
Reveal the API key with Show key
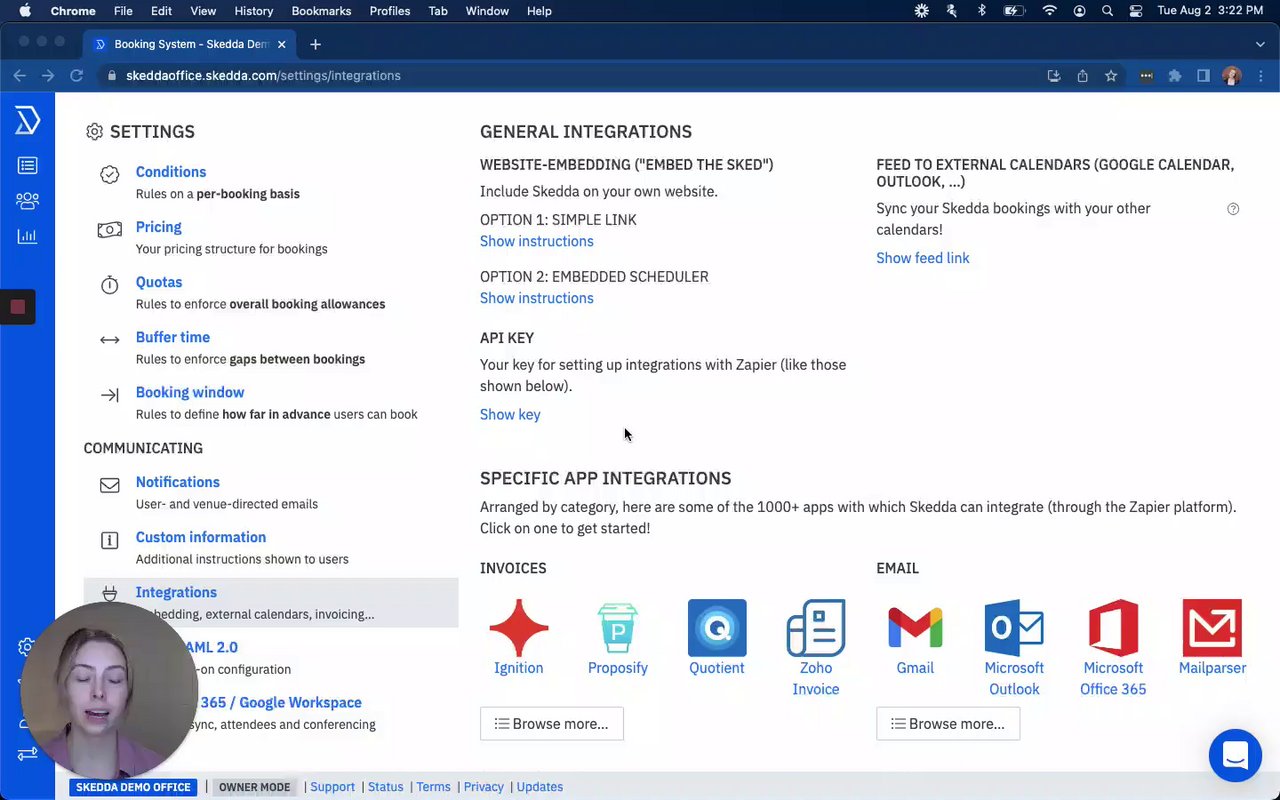510,414
